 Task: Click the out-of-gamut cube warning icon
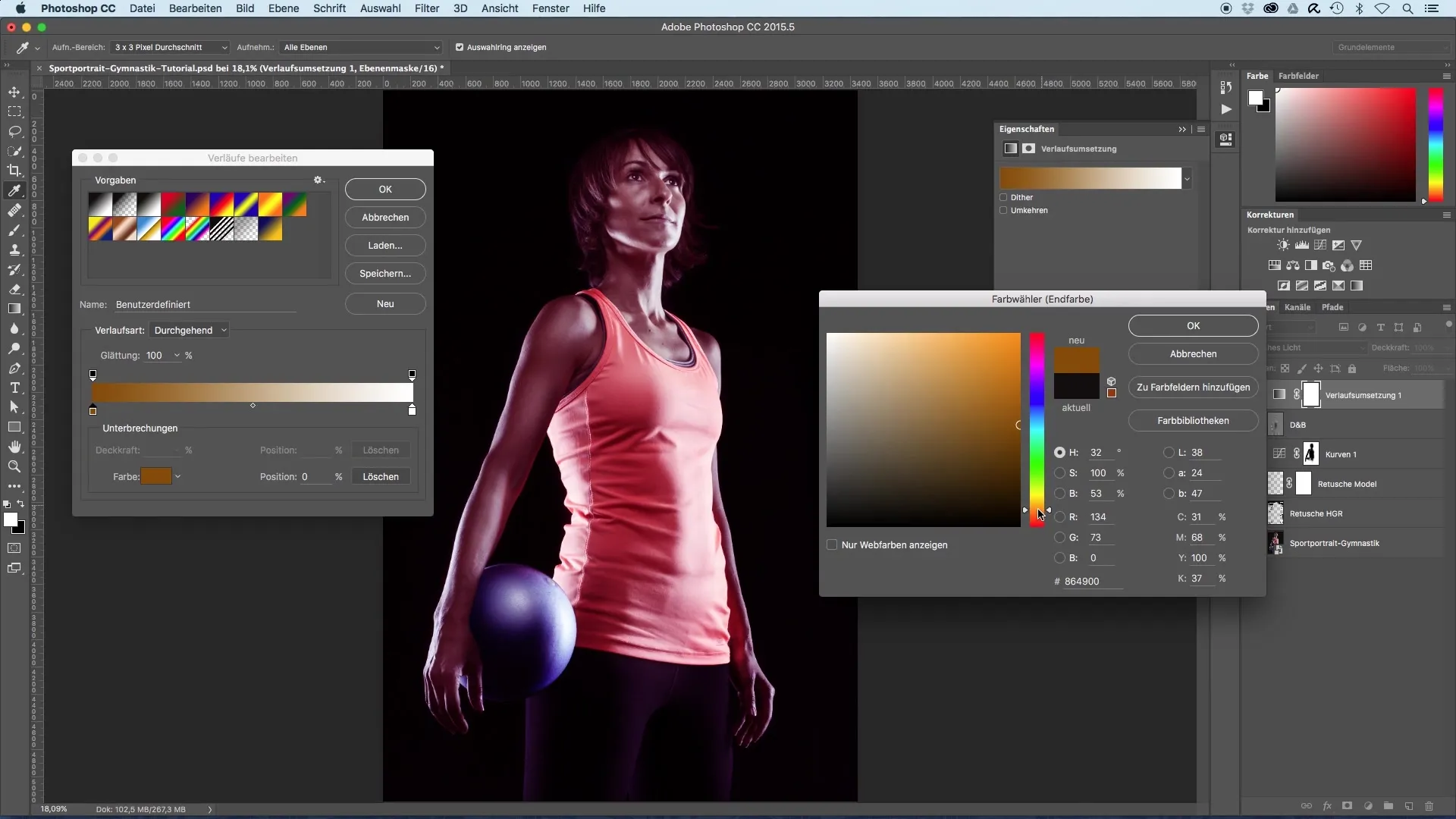tap(1112, 381)
